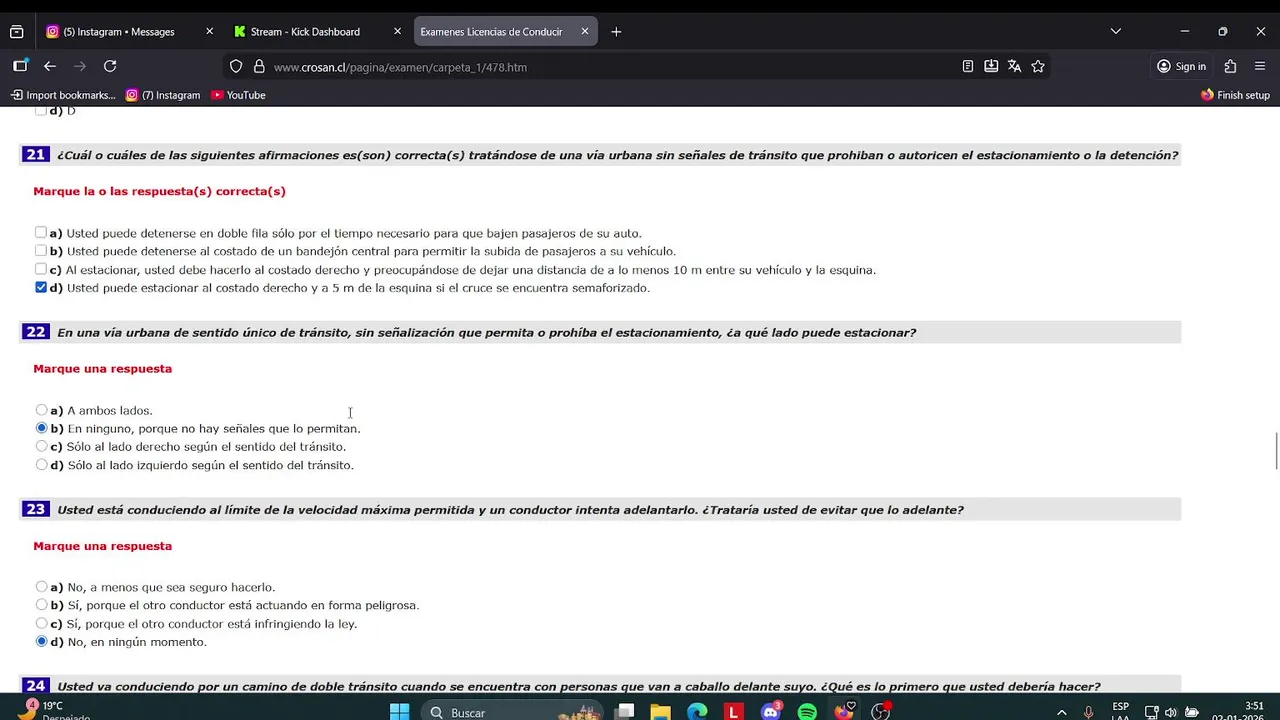1280x720 pixels.
Task: Select 'Sólo al lado izquierdo' radio
Action: (x=41, y=464)
